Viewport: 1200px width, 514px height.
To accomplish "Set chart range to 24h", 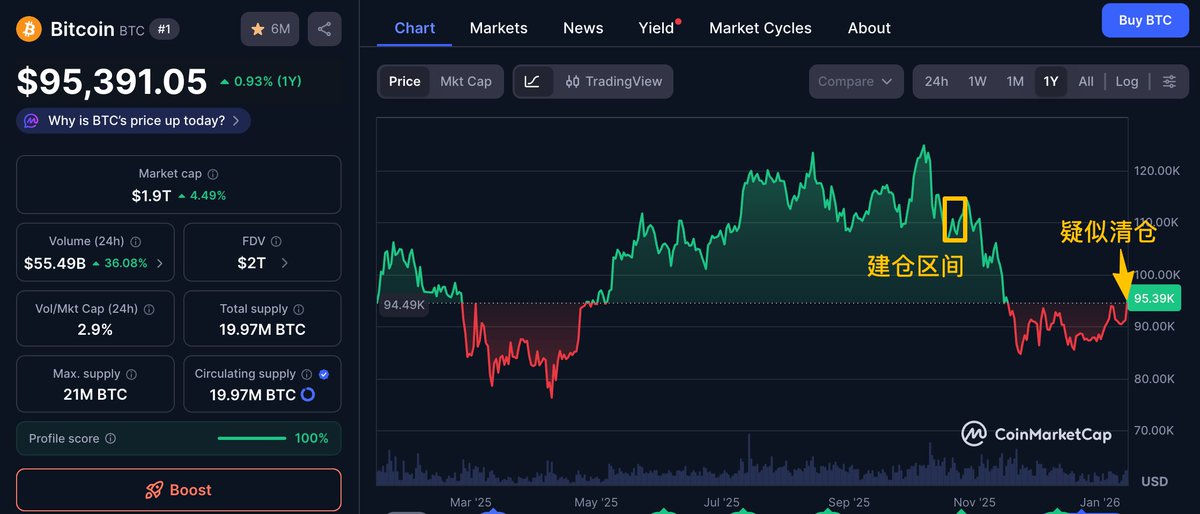I will click(x=936, y=81).
